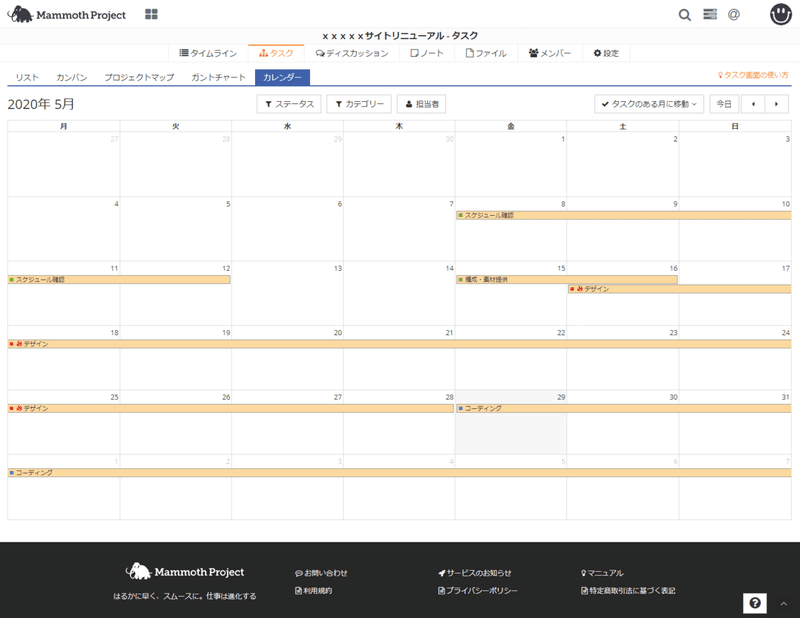800x618 pixels.
Task: Open the カテゴリー filter
Action: [359, 104]
